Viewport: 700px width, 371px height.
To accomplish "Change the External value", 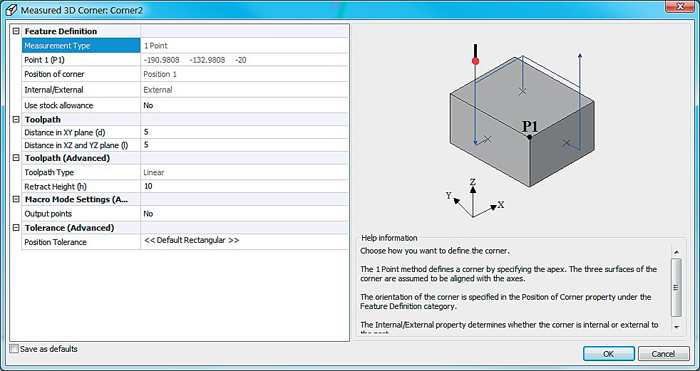I will pyautogui.click(x=244, y=90).
